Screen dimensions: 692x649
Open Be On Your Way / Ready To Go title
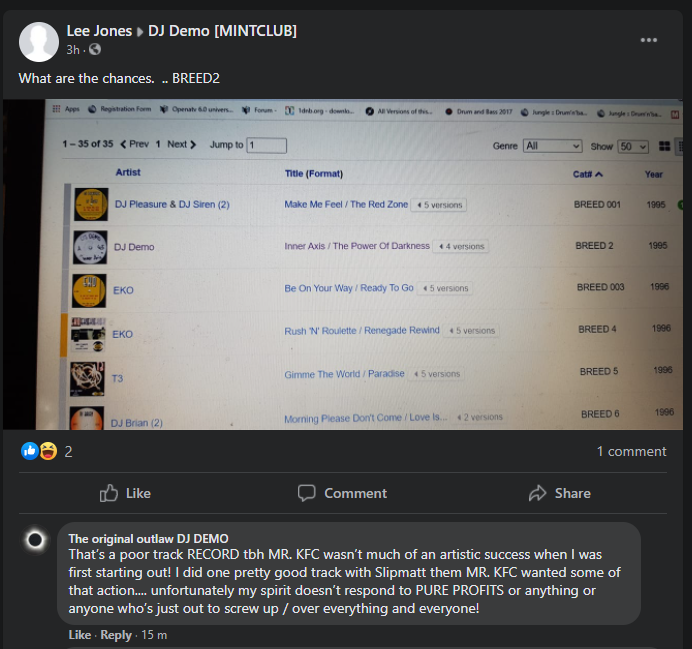pyautogui.click(x=349, y=288)
